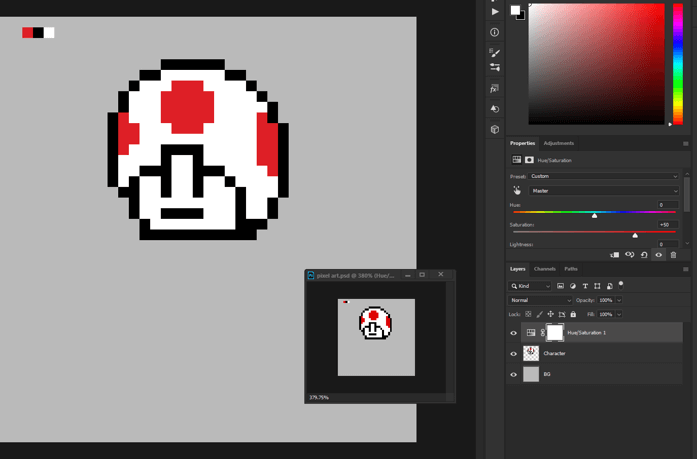Open the Master channel dropdown

pyautogui.click(x=604, y=191)
